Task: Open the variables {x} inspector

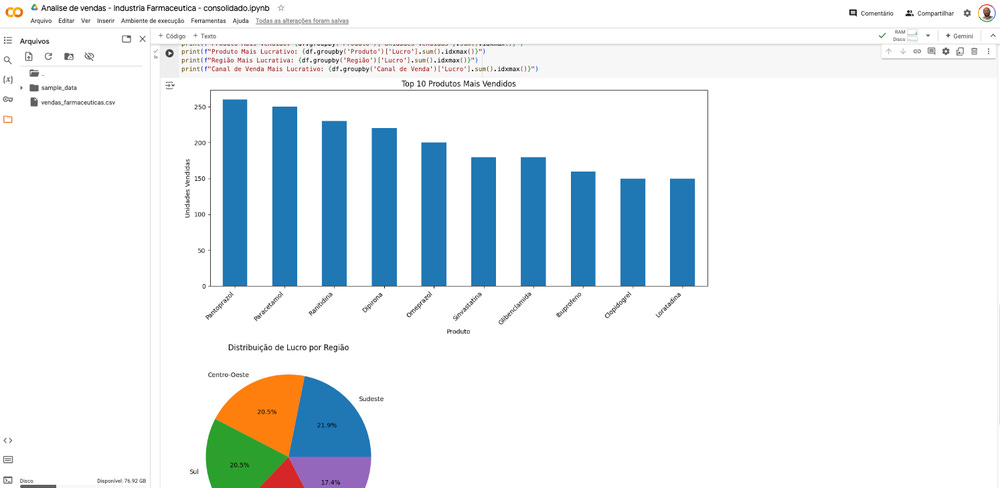Action: (8, 80)
